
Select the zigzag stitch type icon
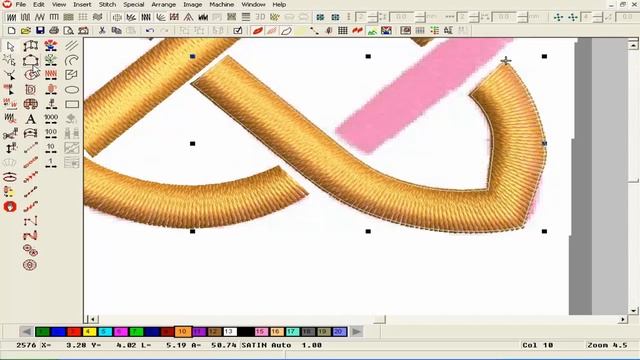click(x=40, y=17)
